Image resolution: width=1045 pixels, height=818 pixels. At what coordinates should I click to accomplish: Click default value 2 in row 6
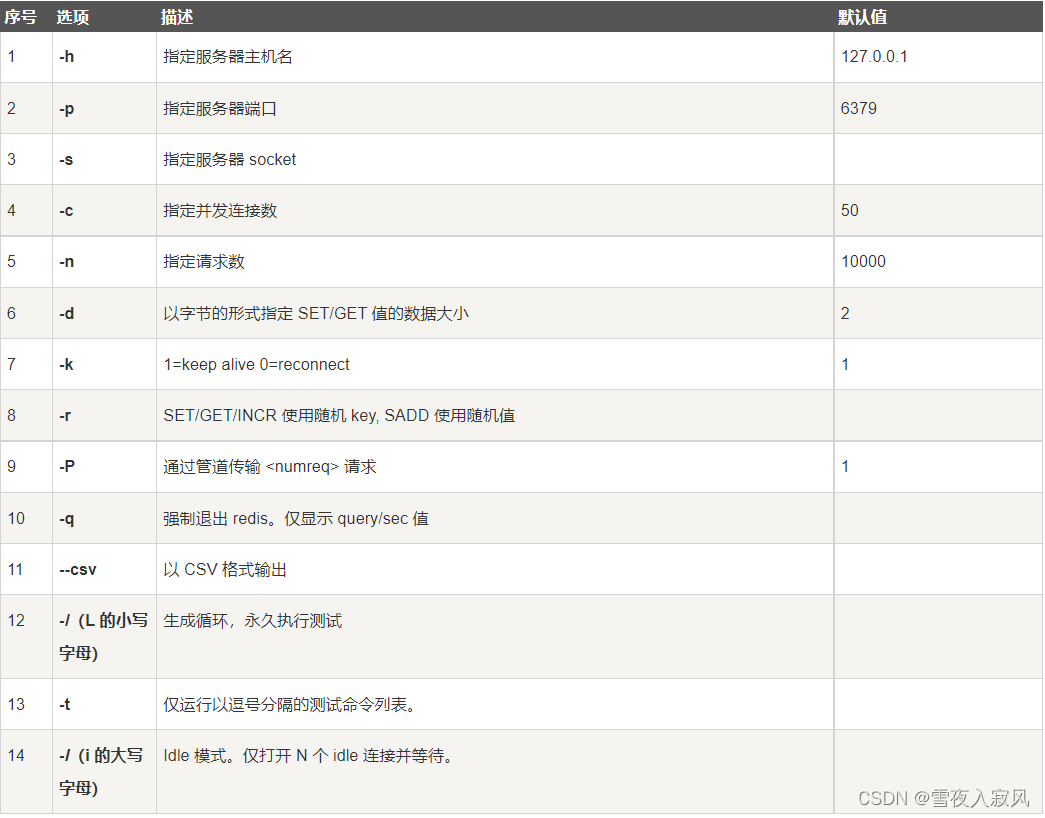845,313
